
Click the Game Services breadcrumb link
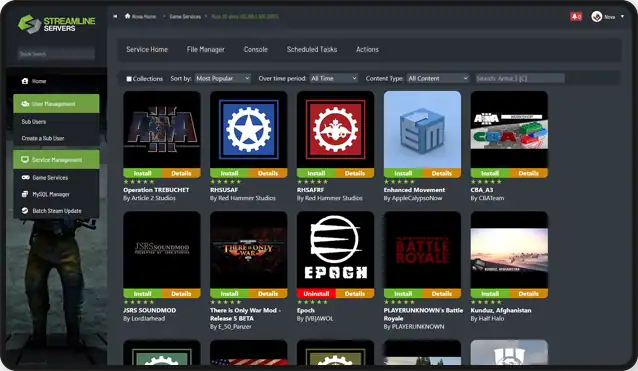click(x=185, y=17)
